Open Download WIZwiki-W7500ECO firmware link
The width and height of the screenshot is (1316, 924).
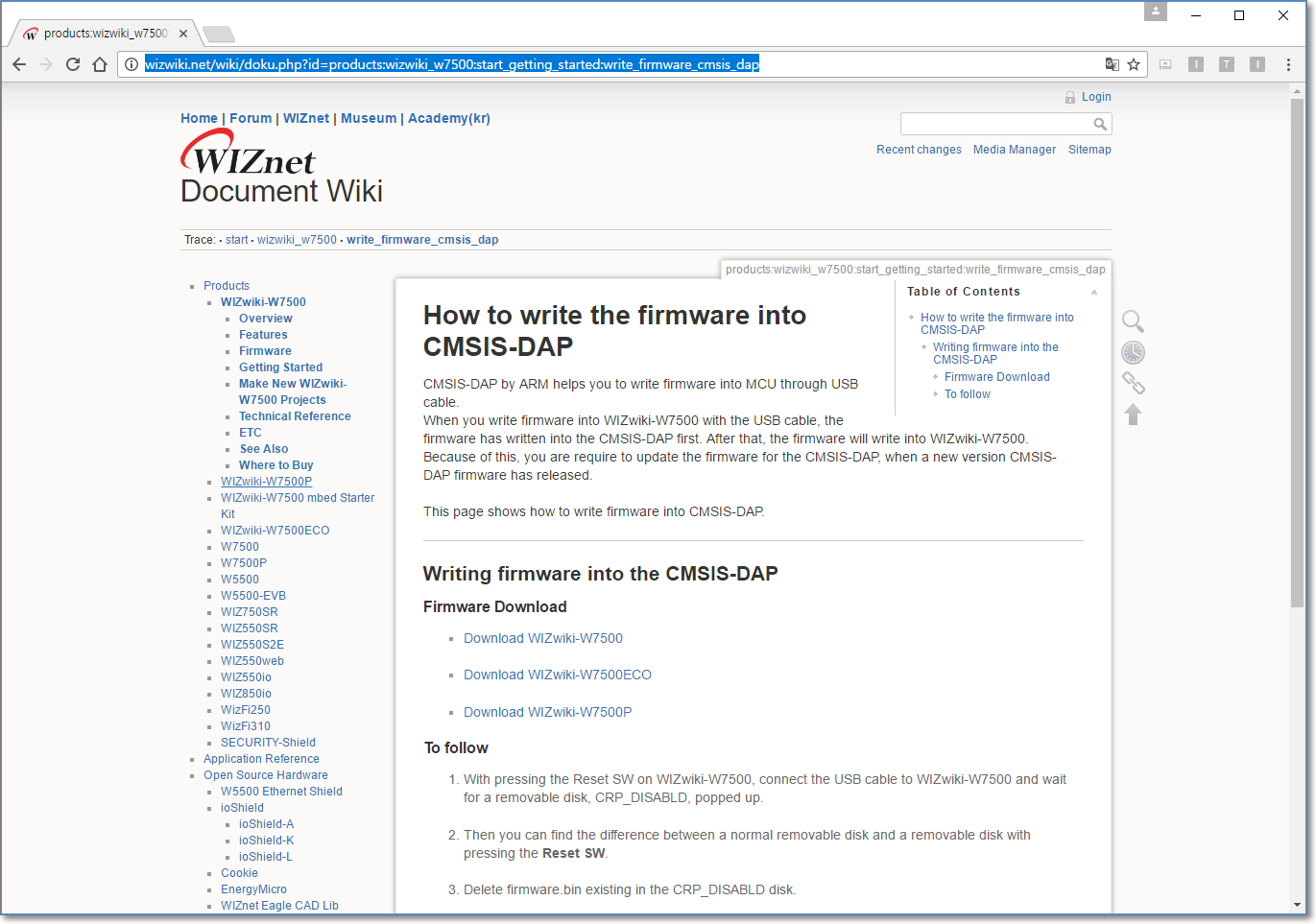pos(558,675)
